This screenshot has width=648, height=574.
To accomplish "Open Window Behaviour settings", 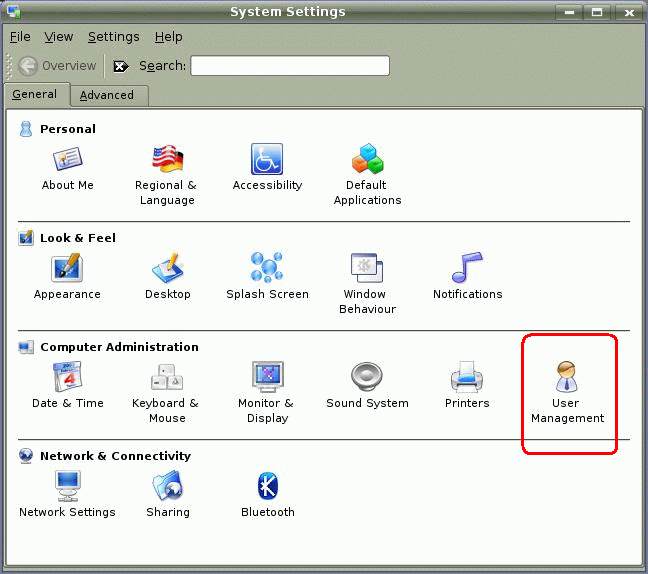I will coord(367,269).
